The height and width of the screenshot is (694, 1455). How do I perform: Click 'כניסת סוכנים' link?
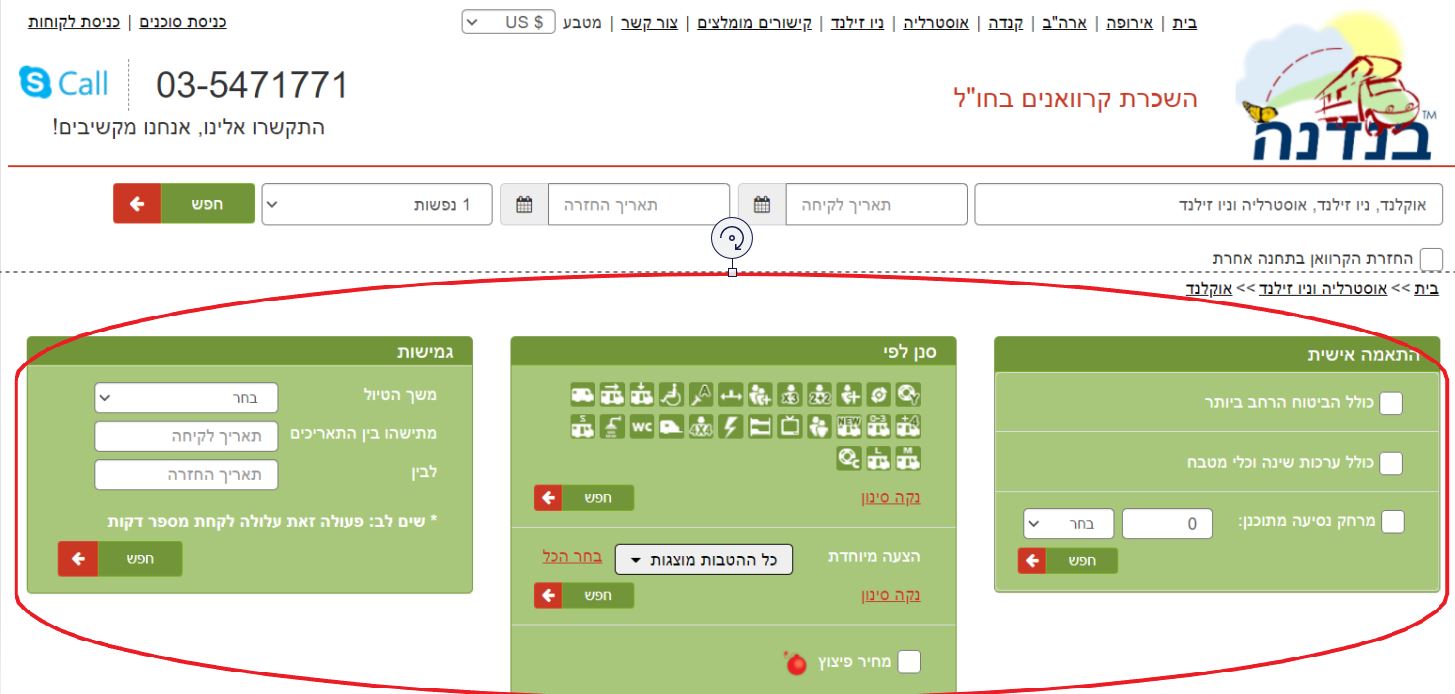[x=183, y=21]
